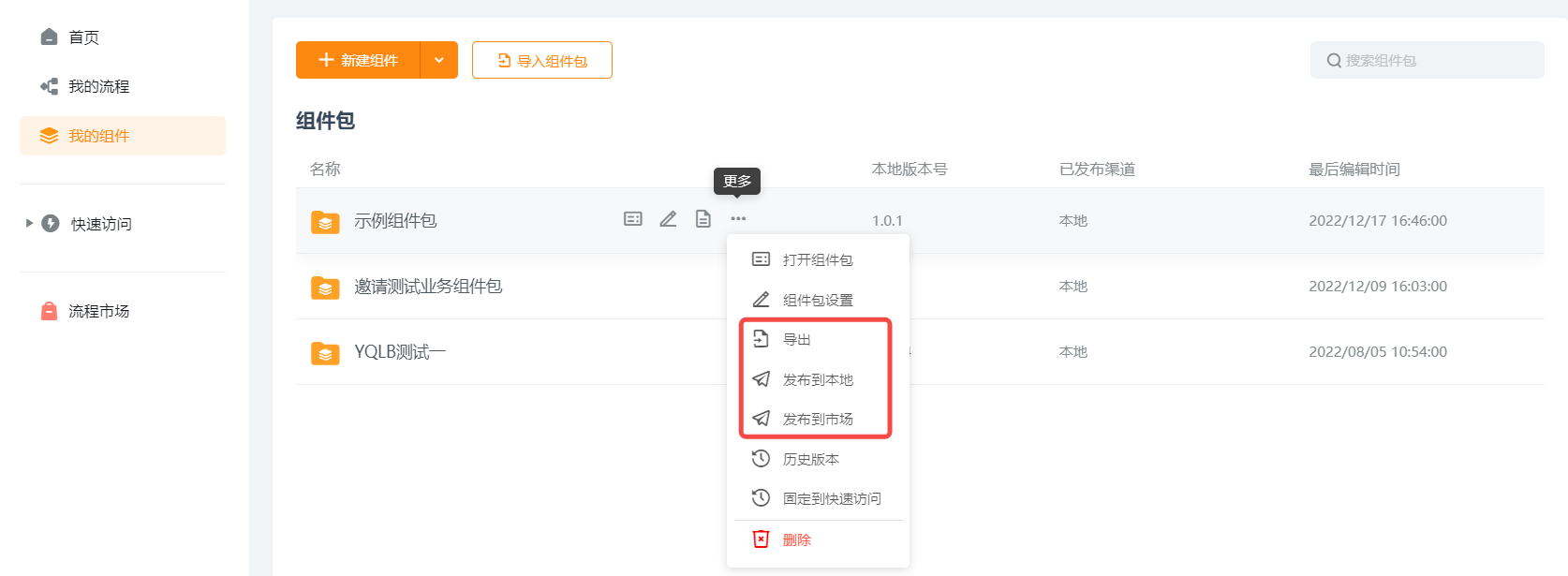Open the 新建组件 dropdown arrow
Image resolution: width=1568 pixels, height=576 pixels.
coord(438,60)
